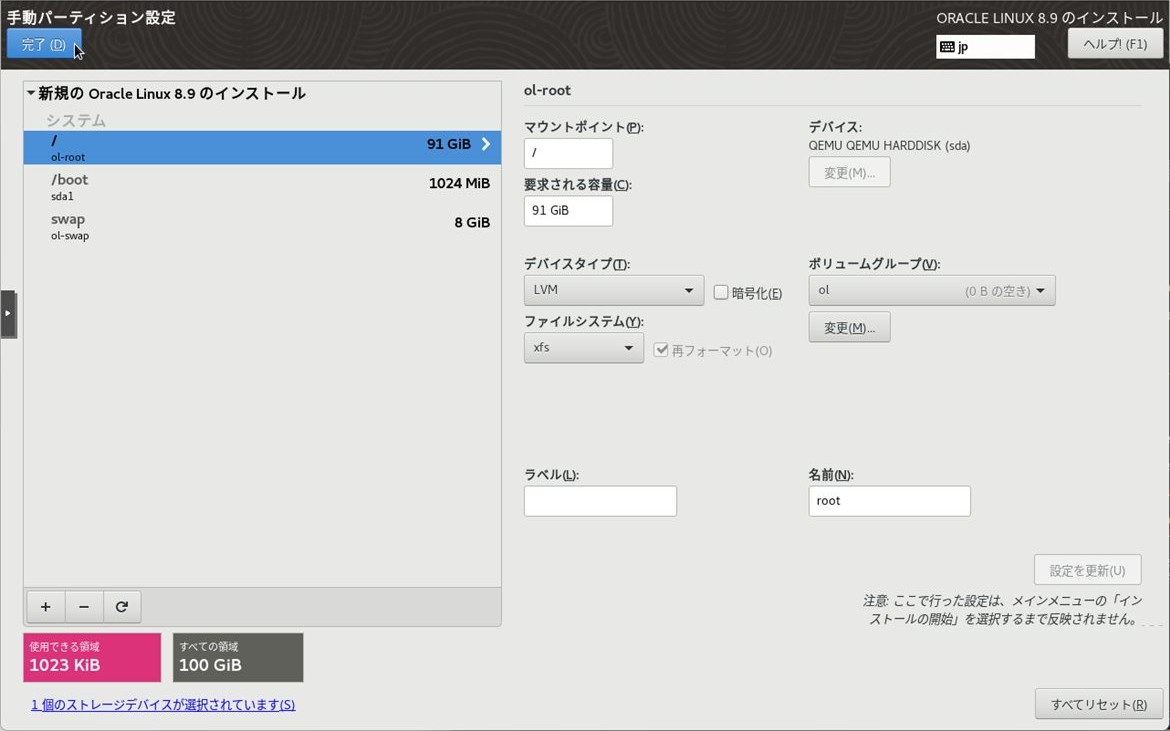Click the 変更 button under デバイス

pyautogui.click(x=849, y=172)
